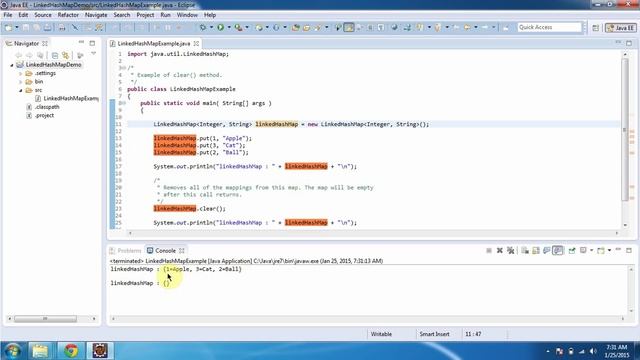
Task: Click the Run Last Tool (external tools) icon
Action: [238, 27]
